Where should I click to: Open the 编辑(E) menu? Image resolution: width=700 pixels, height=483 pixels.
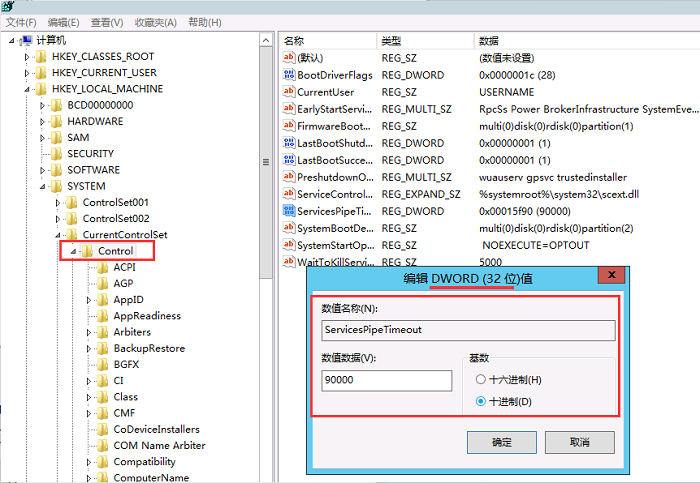[63, 22]
